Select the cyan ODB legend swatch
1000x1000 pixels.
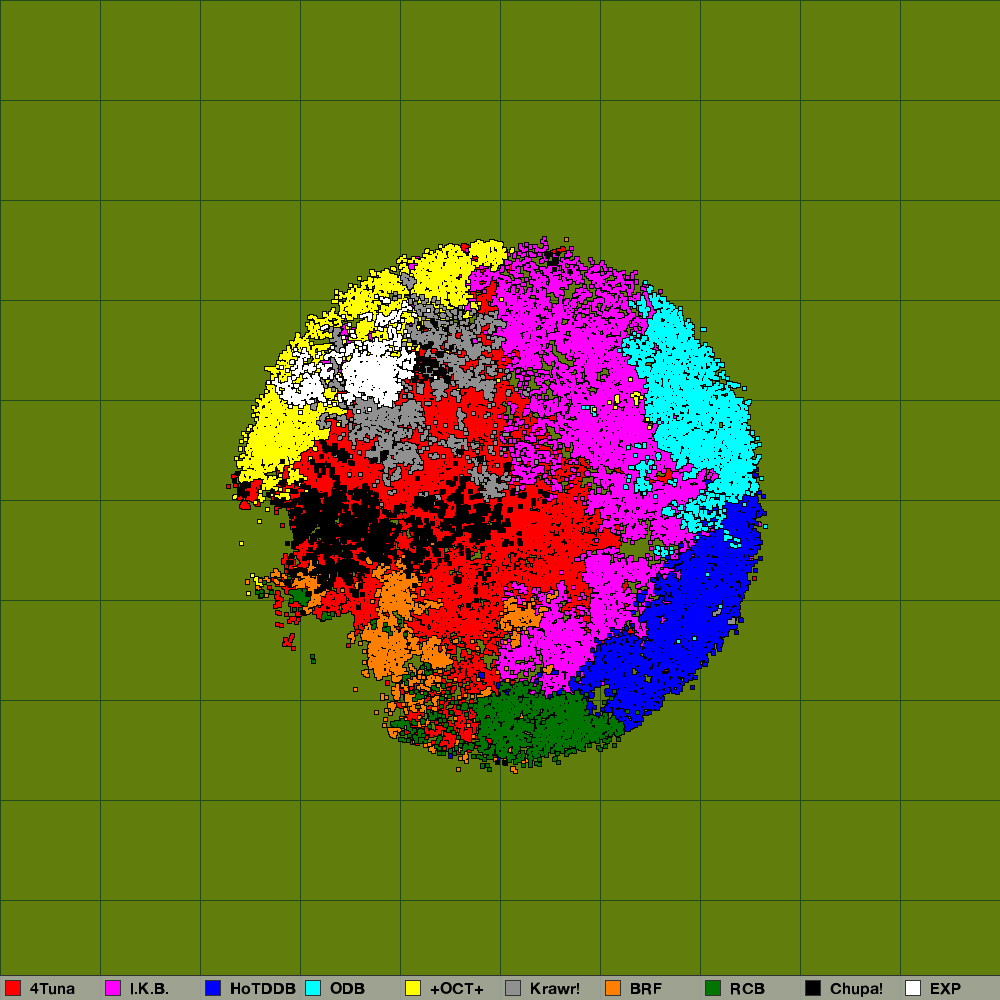click(313, 988)
